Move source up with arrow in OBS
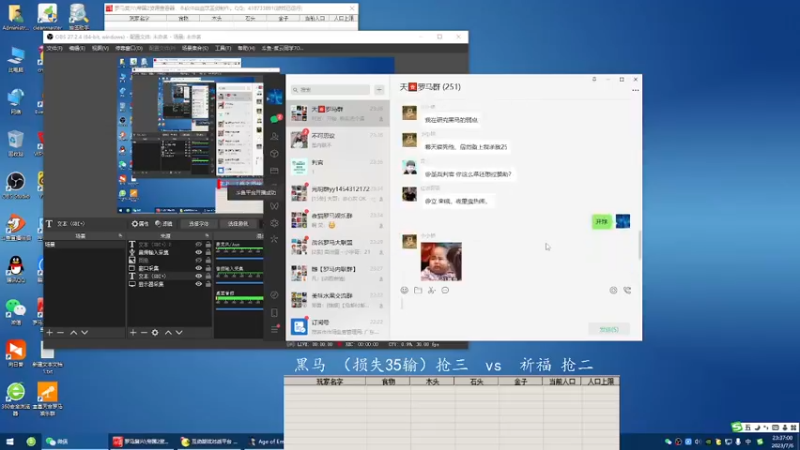The height and width of the screenshot is (450, 800). coord(168,333)
